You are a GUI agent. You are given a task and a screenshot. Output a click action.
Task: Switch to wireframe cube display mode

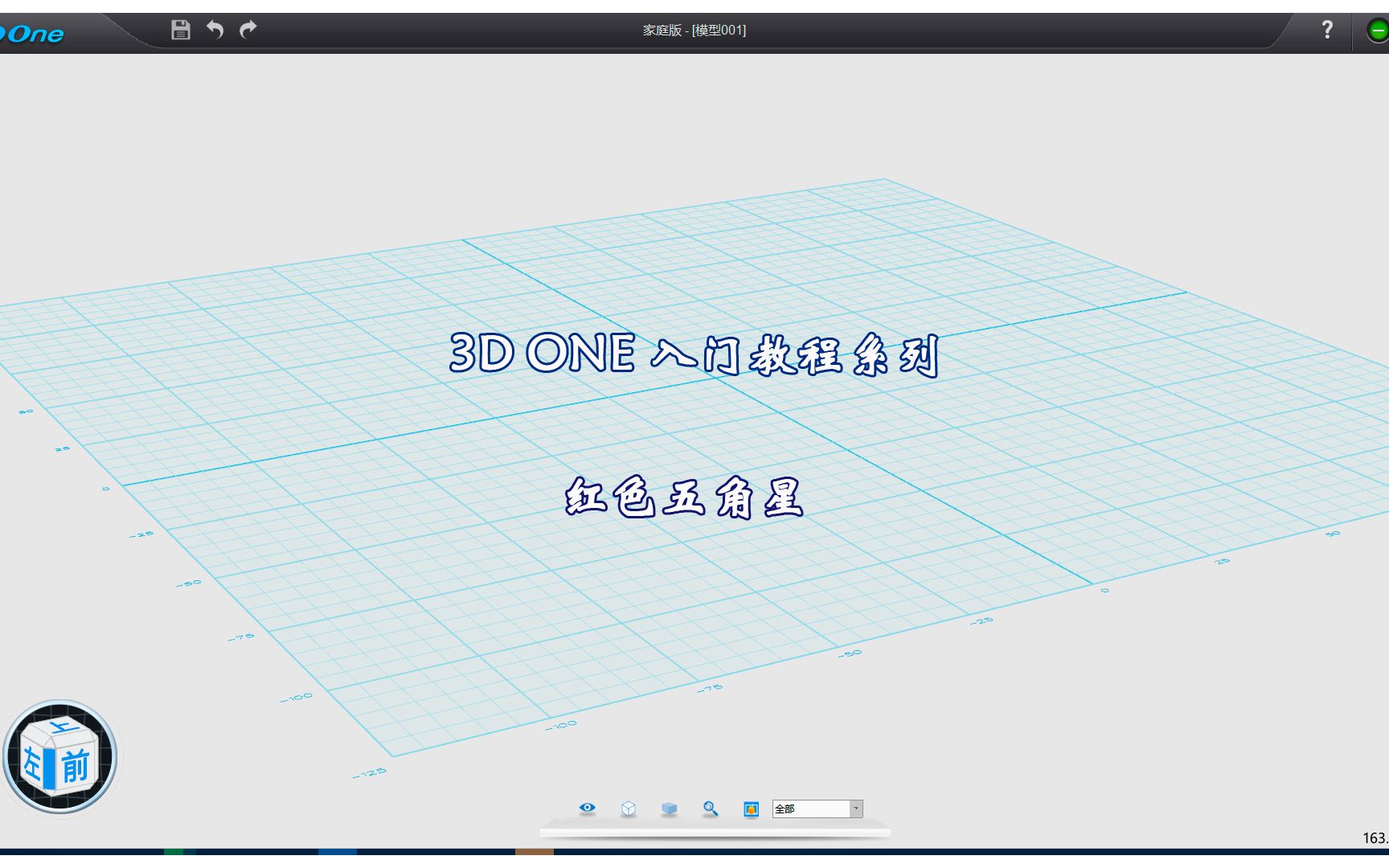coord(629,809)
